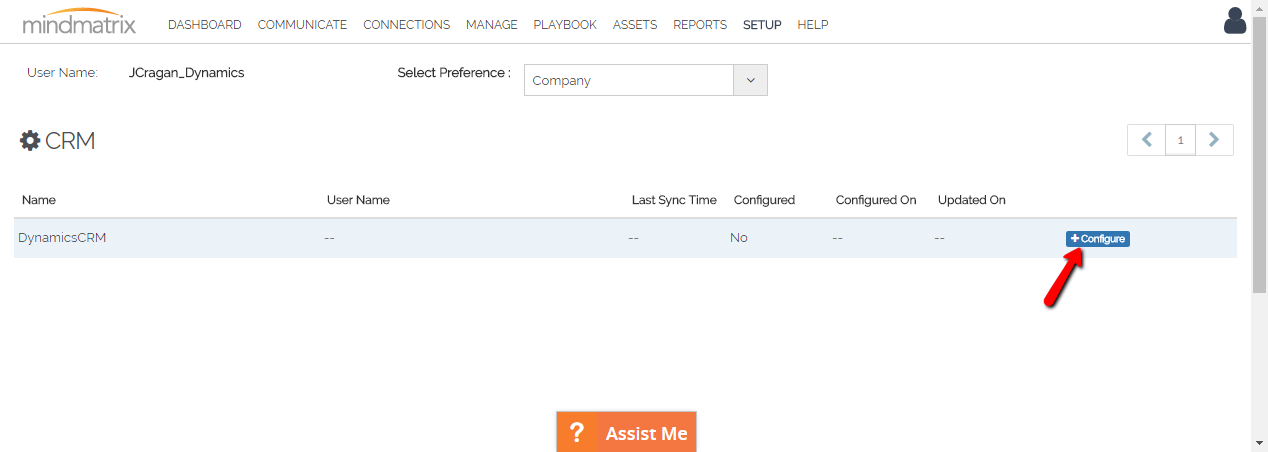Open the ASSETS menu
This screenshot has height=452, width=1268.
coord(635,25)
